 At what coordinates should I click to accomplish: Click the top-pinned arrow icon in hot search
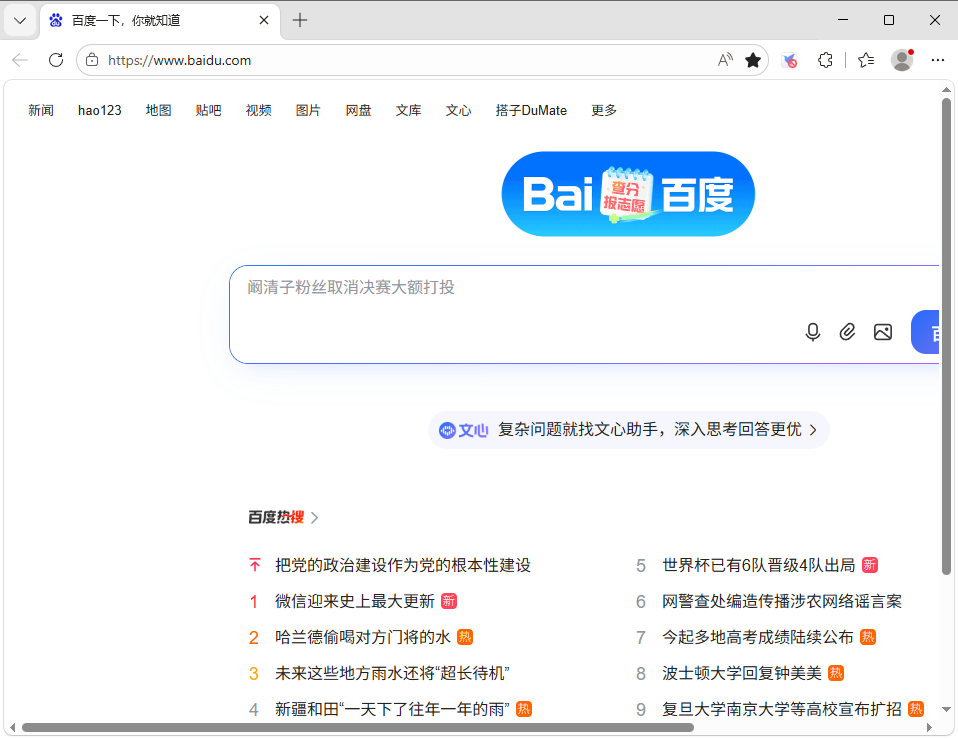pos(255,565)
